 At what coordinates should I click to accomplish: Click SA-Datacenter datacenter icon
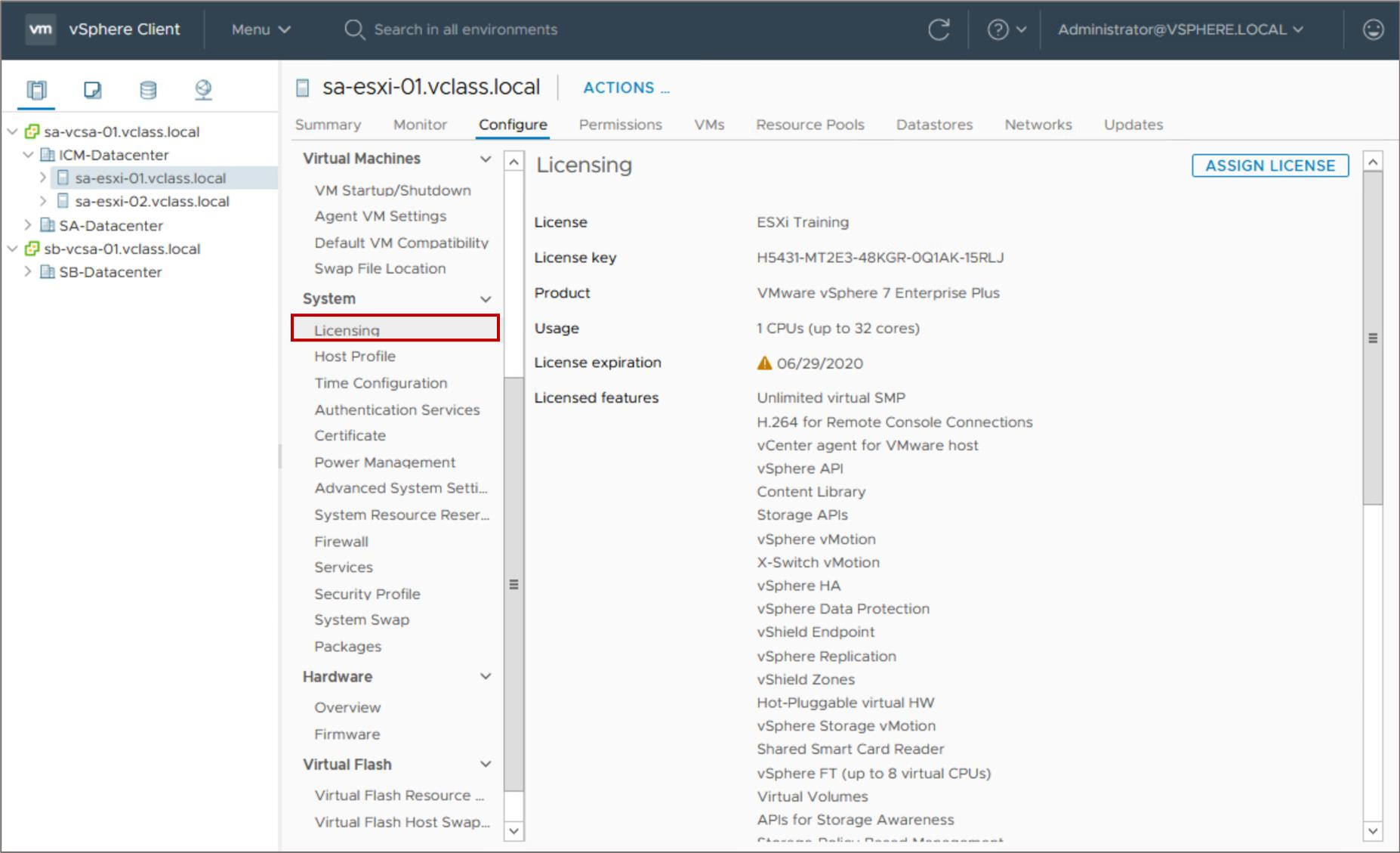click(x=47, y=225)
